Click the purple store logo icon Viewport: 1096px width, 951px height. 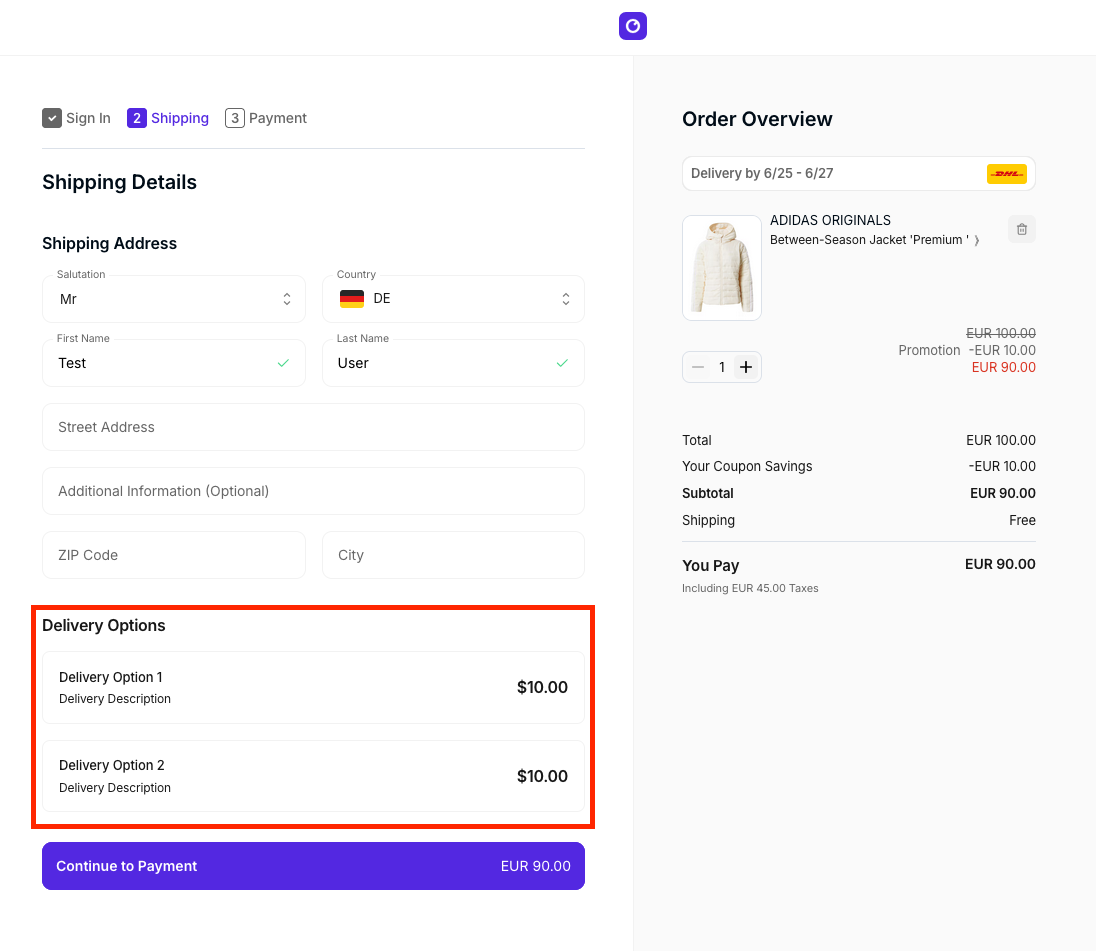click(632, 26)
